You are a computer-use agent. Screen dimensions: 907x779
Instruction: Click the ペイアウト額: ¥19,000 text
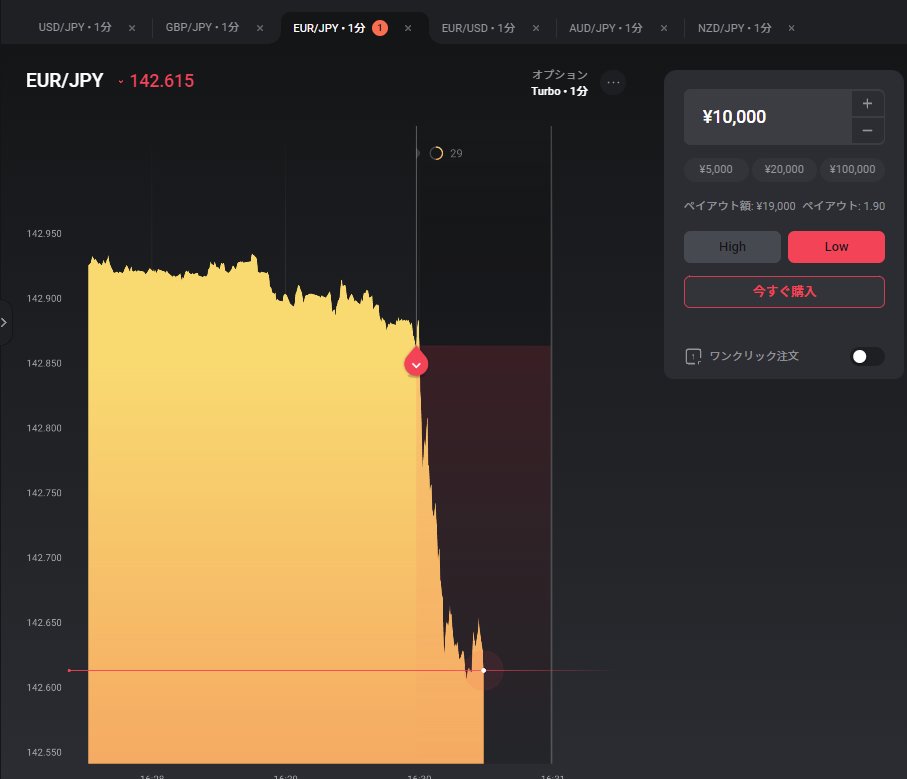pos(739,206)
